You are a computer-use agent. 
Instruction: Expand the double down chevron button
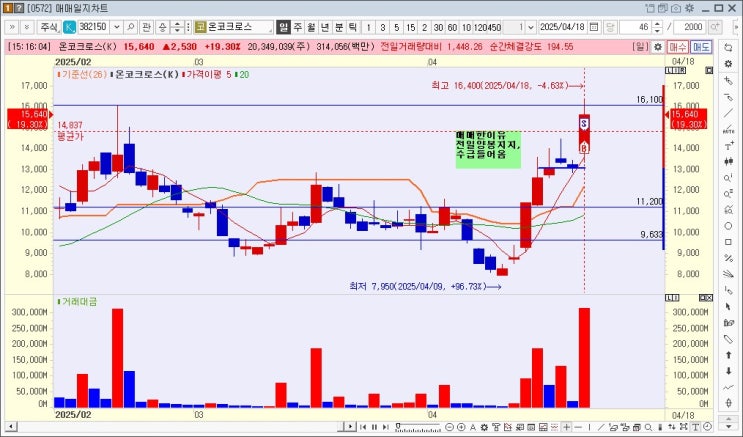click(27, 27)
